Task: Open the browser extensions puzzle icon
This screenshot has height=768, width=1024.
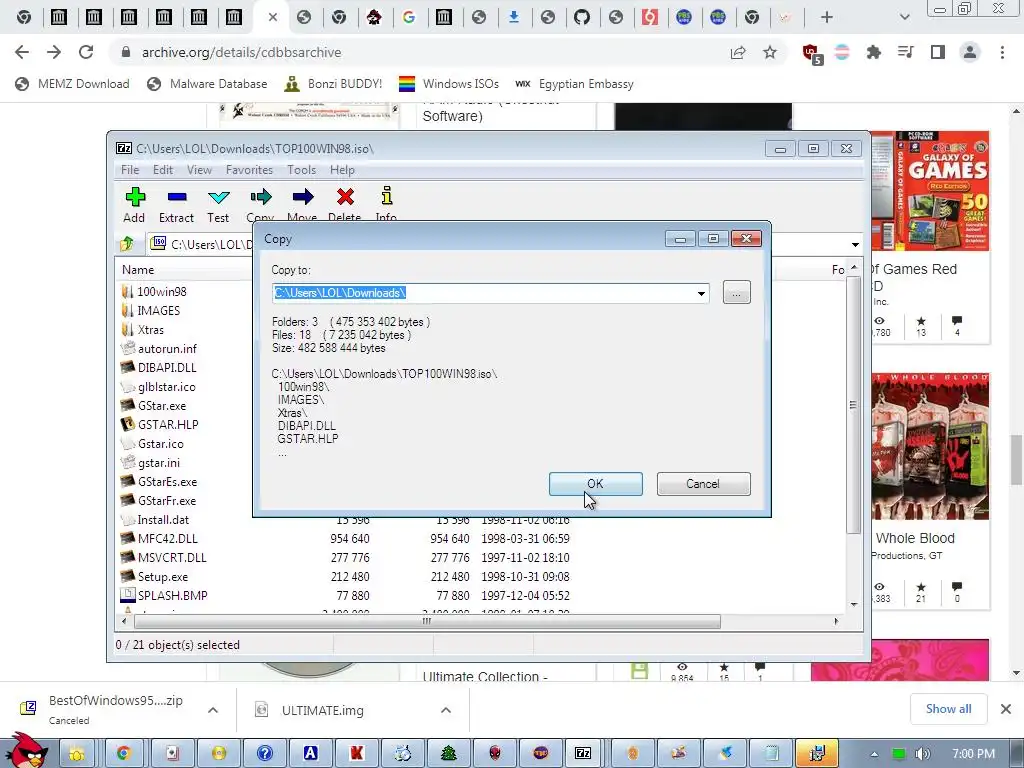Action: coord(874,52)
